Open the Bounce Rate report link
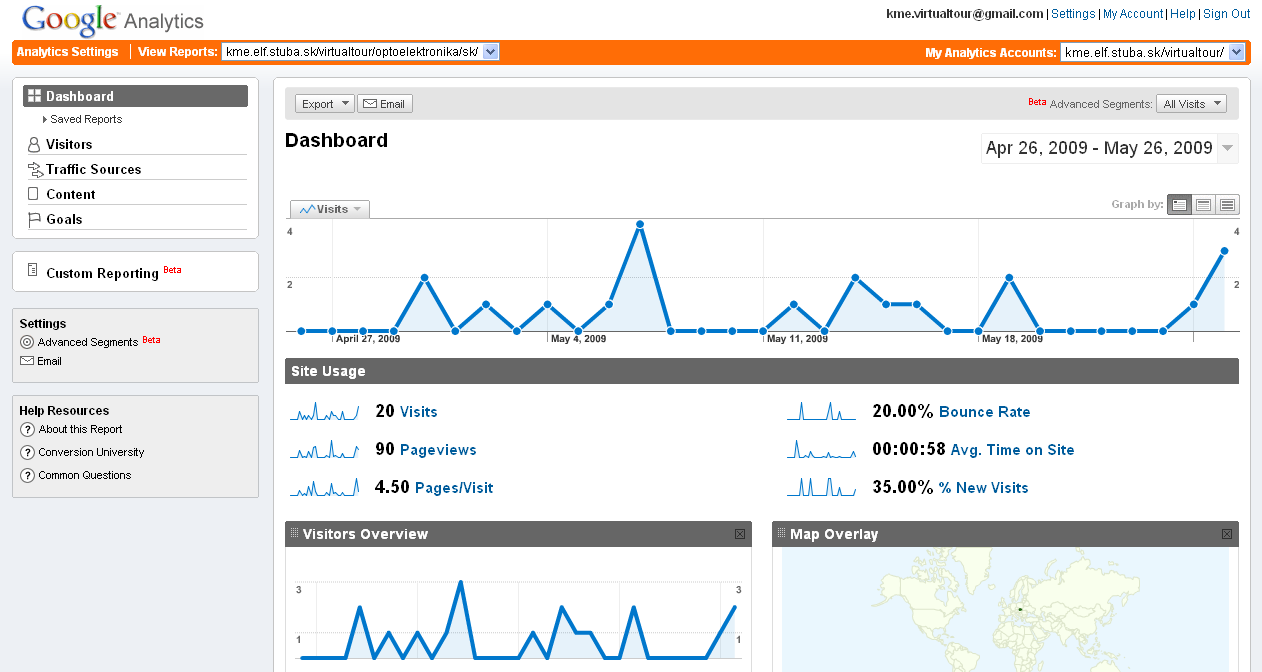 pyautogui.click(x=984, y=412)
